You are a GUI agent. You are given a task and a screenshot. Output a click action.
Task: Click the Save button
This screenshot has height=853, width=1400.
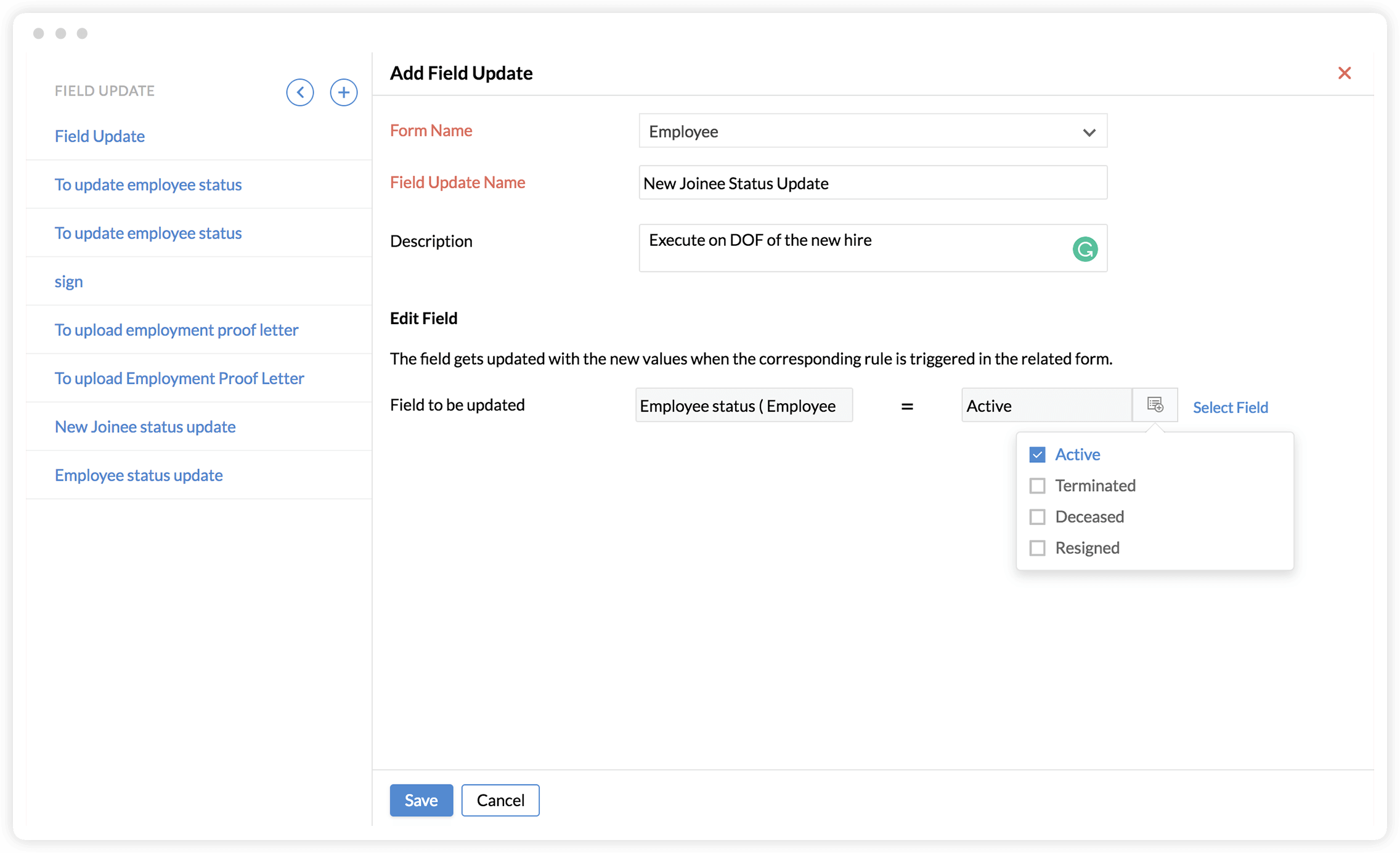click(x=421, y=800)
